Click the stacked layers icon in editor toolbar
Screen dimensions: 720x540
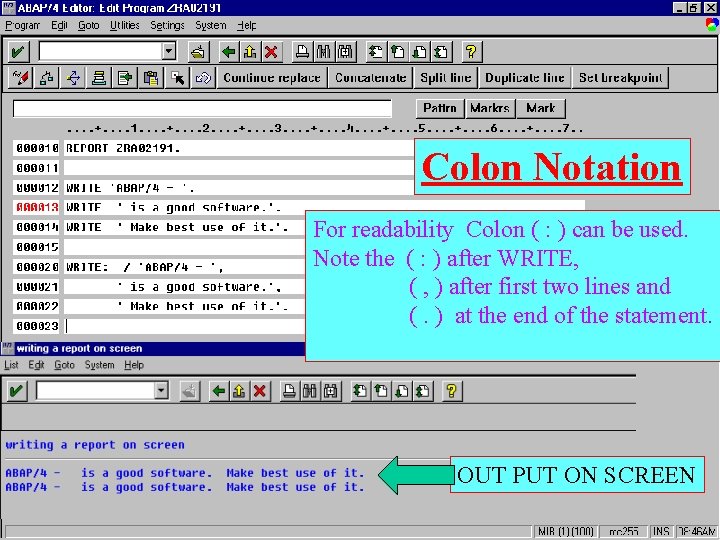[x=98, y=78]
